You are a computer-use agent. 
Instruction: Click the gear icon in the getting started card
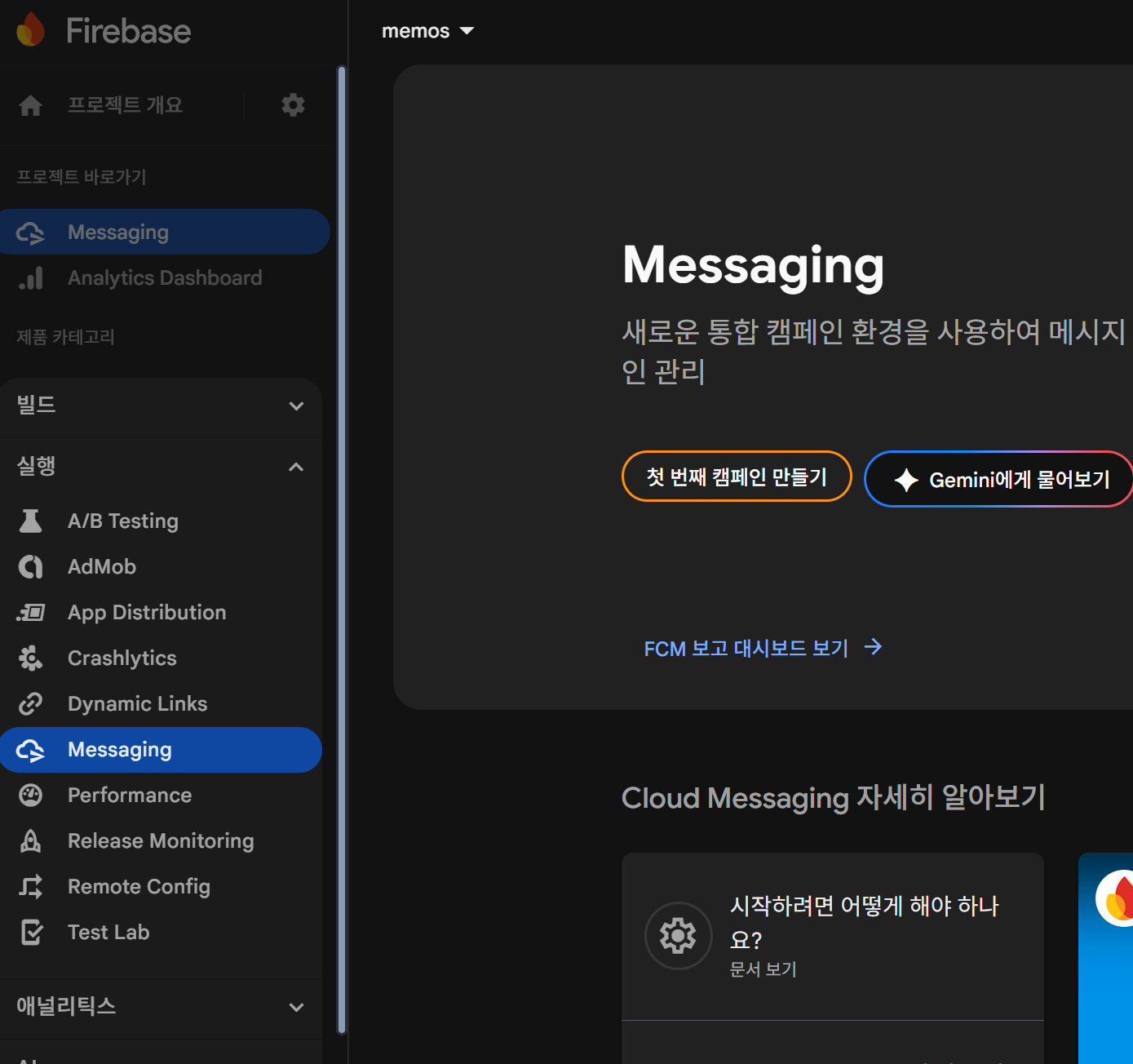pyautogui.click(x=678, y=936)
